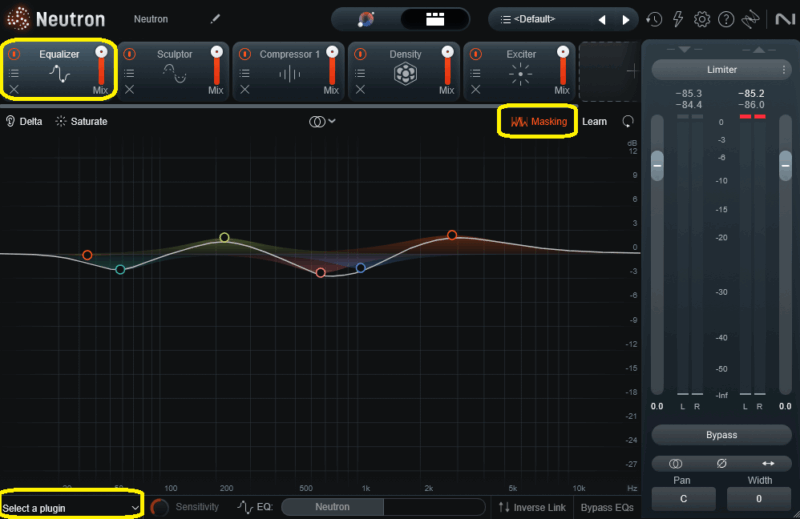Click the Sensitivity knob
The width and height of the screenshot is (800, 519).
coord(159,507)
